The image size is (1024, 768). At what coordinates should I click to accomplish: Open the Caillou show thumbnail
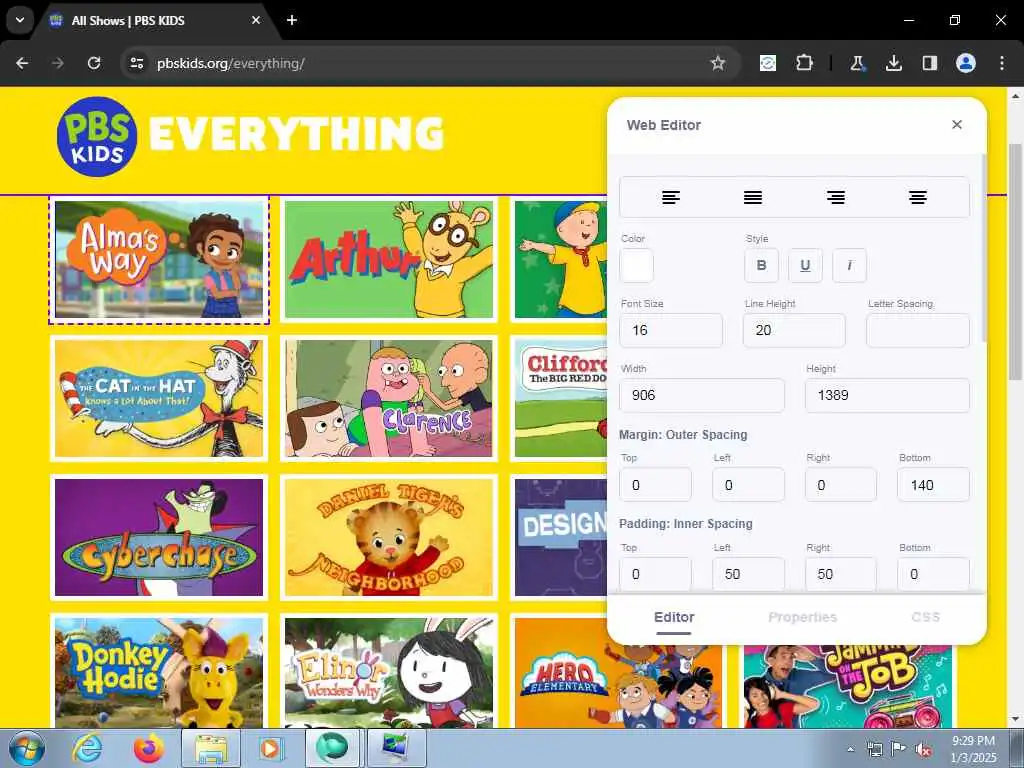coord(560,259)
